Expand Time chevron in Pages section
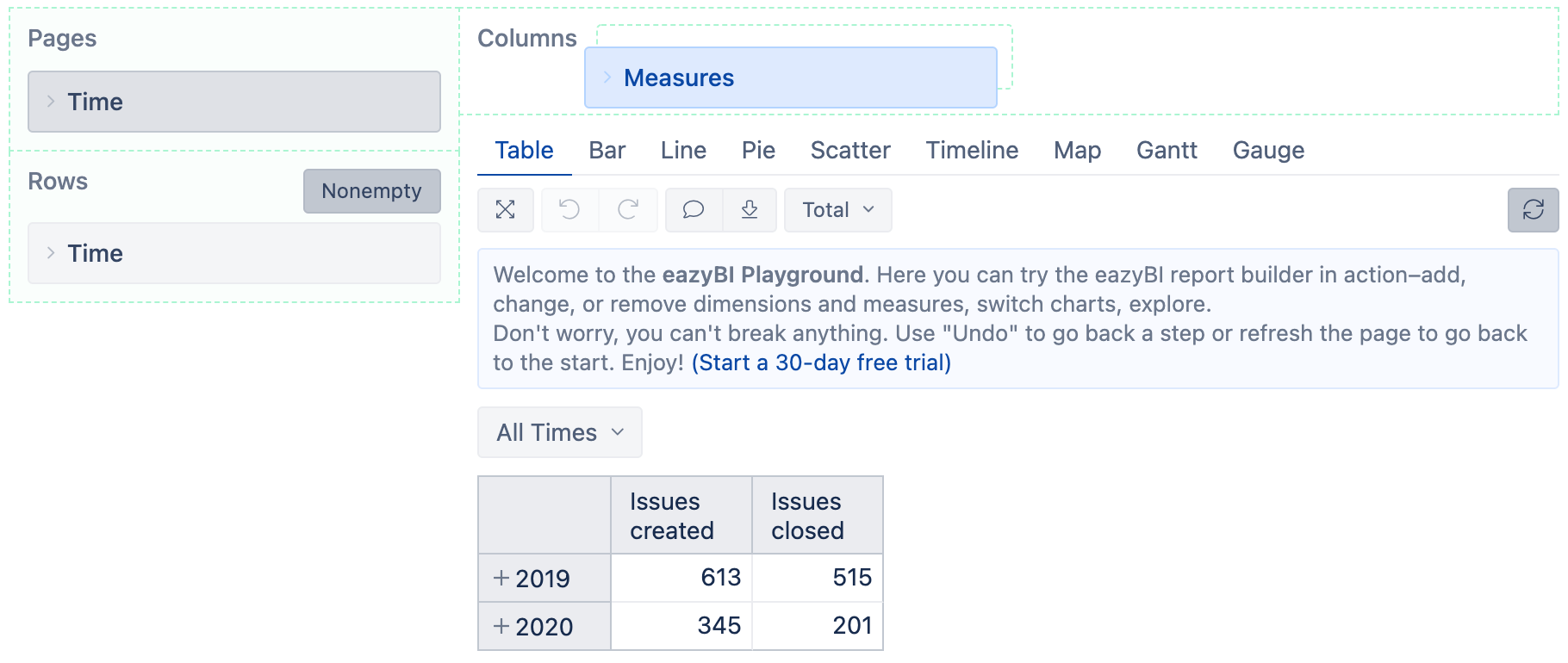The image size is (1568, 663). [51, 102]
